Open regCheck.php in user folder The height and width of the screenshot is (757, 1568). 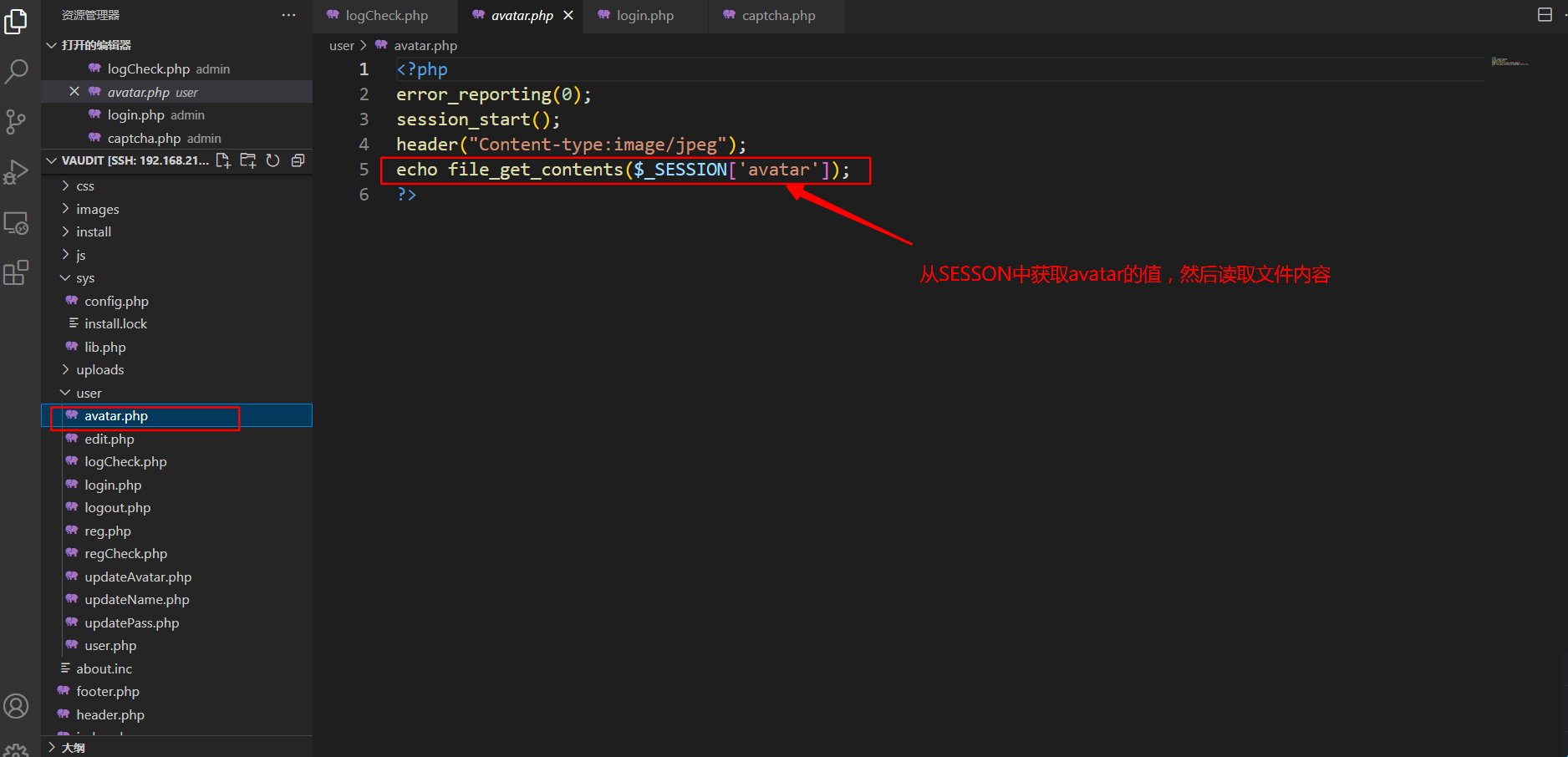coord(176,553)
